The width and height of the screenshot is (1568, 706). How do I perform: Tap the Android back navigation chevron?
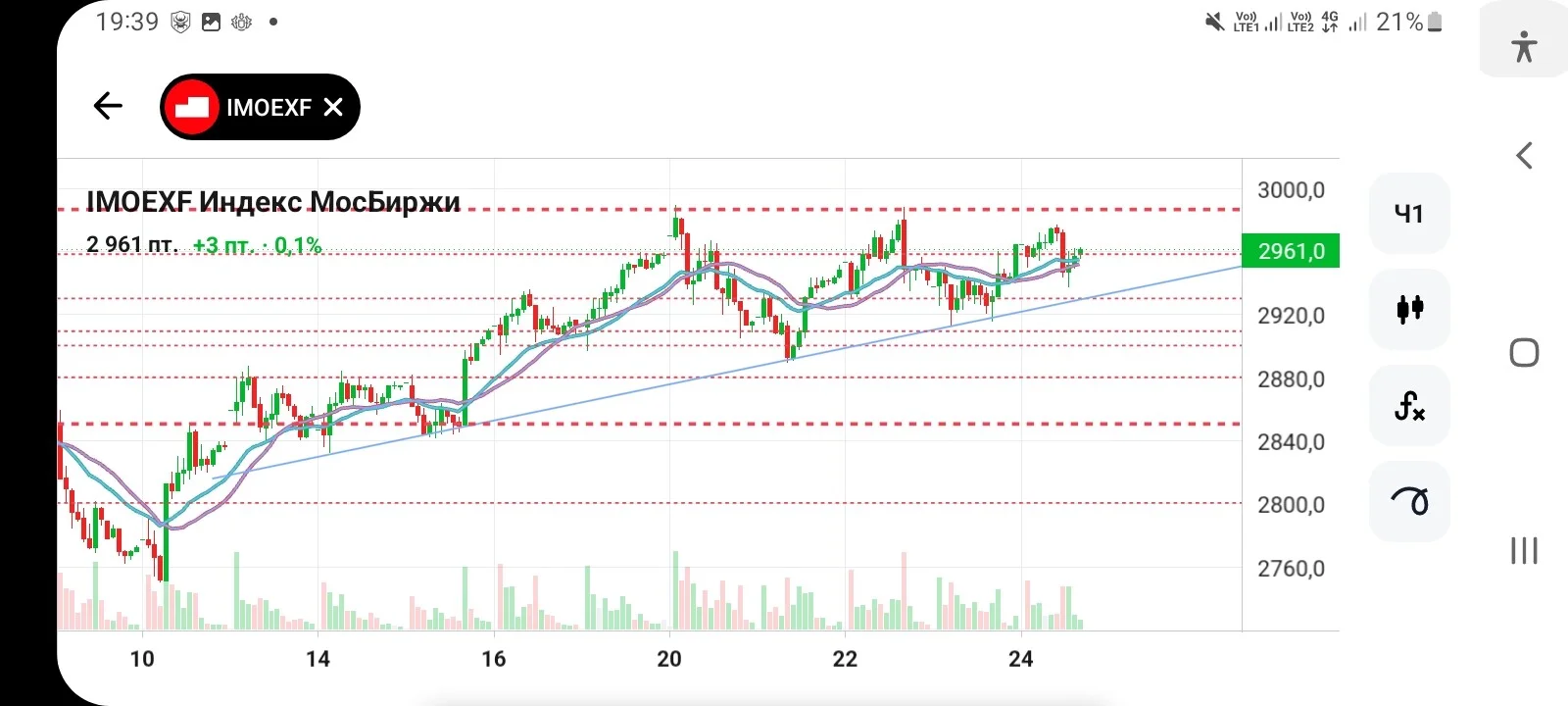1524,155
